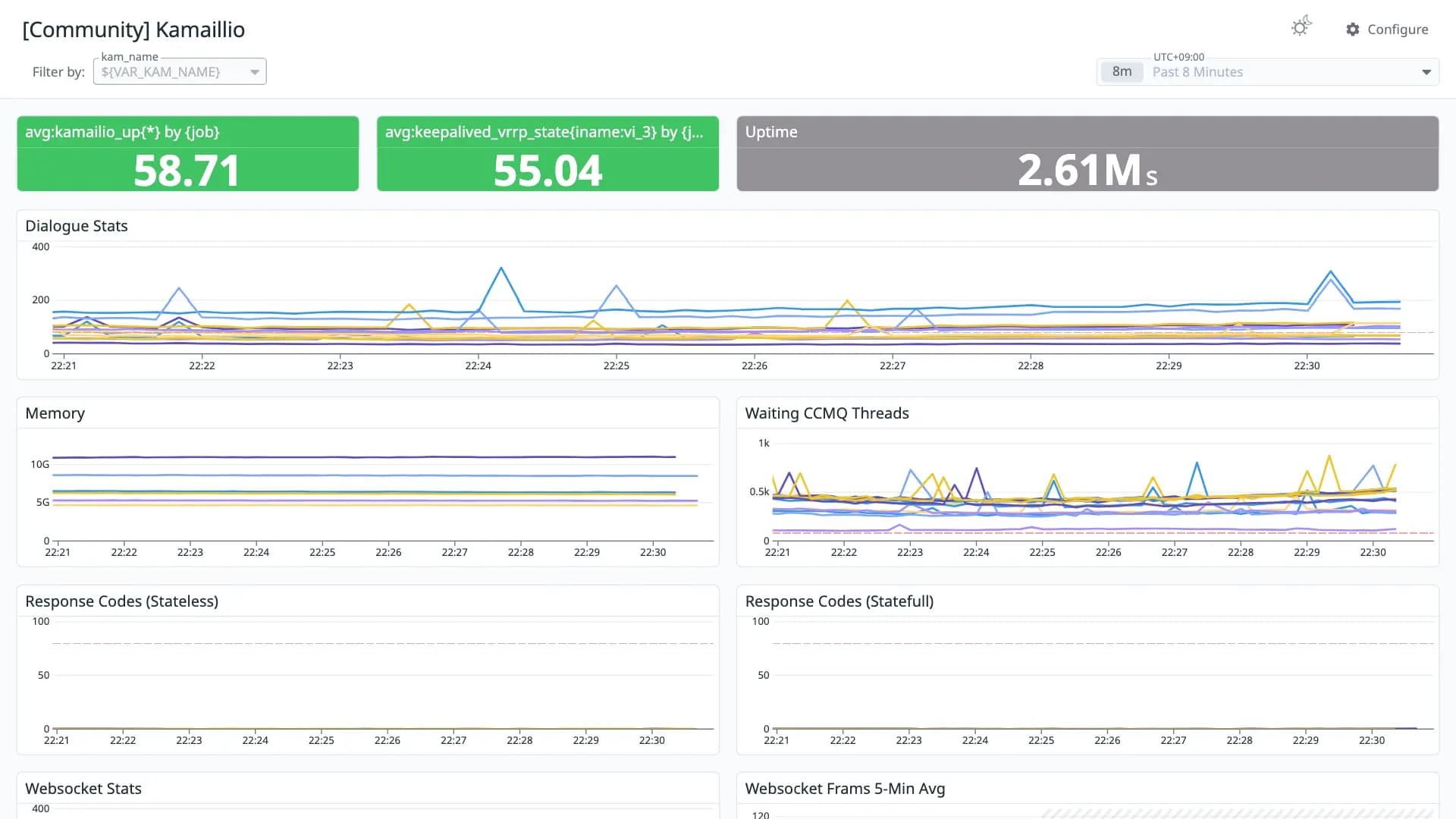This screenshot has height=819, width=1456.
Task: Click the Uptime 2.61M widget
Action: 1087,153
